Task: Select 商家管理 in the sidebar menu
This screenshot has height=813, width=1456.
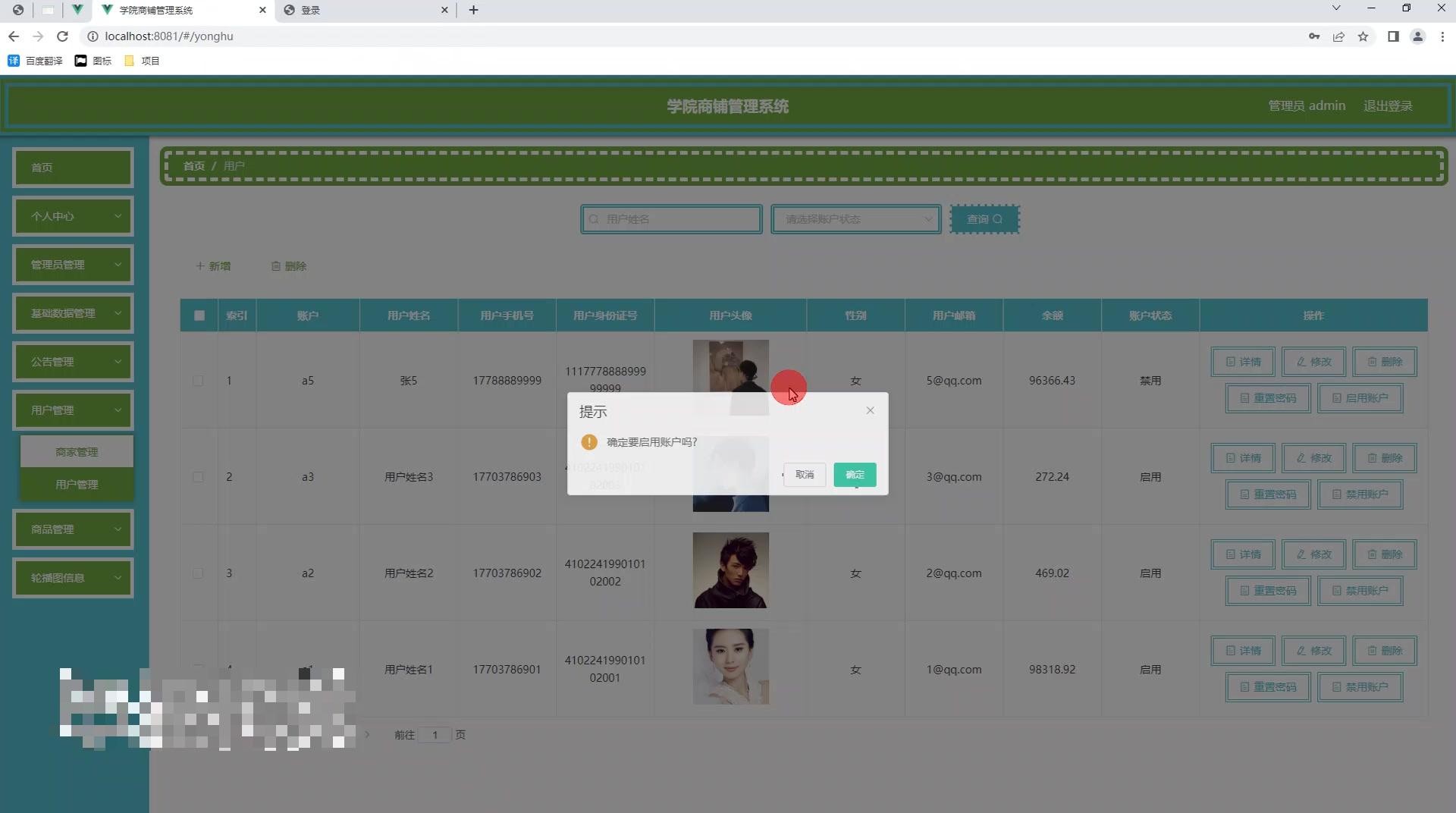Action: (77, 450)
